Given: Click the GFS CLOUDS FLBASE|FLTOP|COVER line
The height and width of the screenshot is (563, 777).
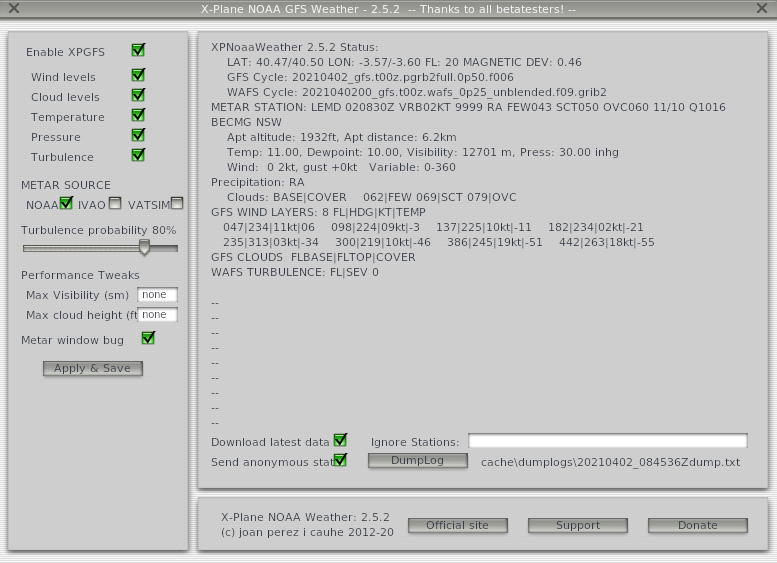Looking at the screenshot, I should pyautogui.click(x=313, y=258).
